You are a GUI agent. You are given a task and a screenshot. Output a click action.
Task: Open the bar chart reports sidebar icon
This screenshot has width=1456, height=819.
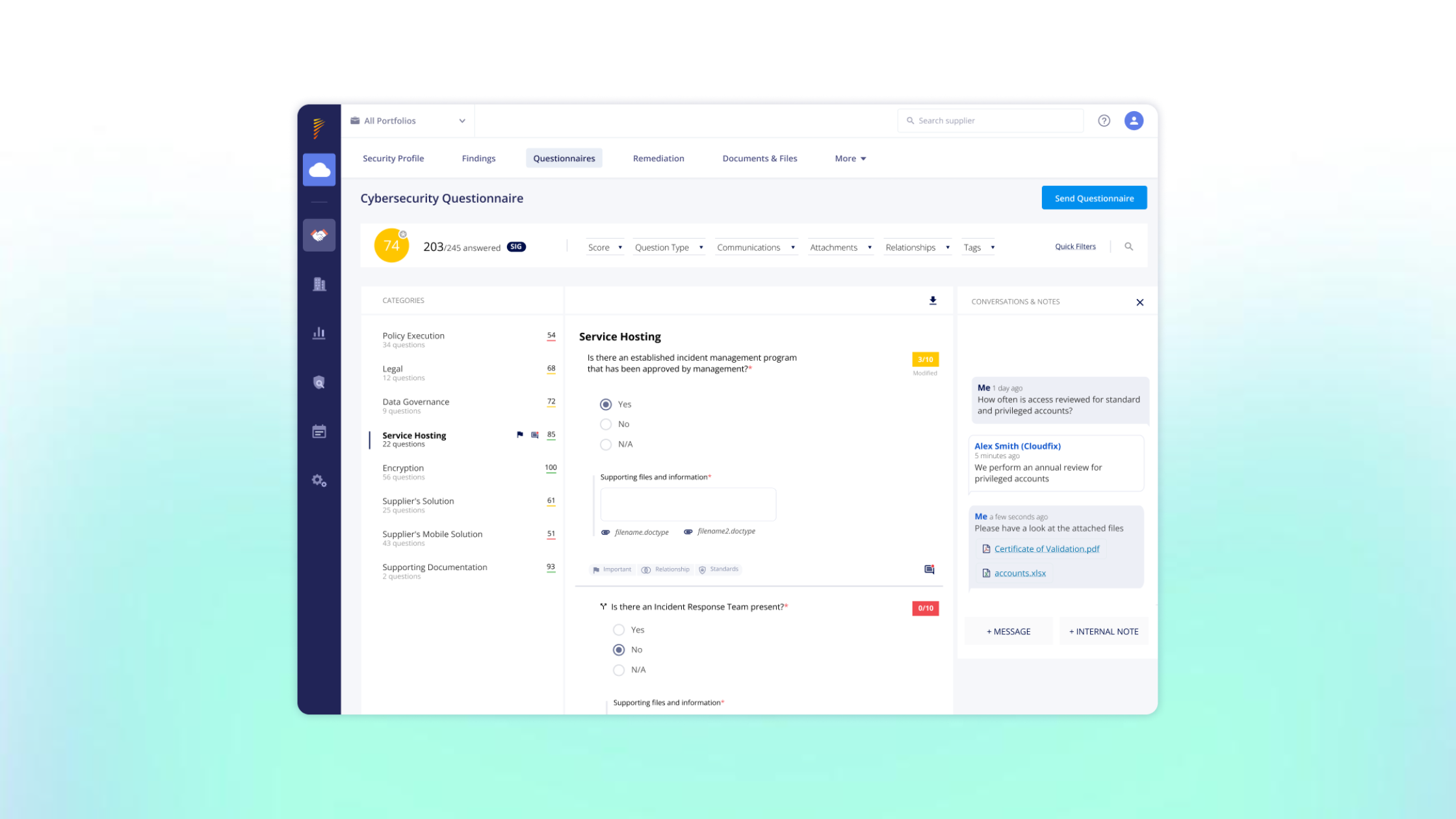[x=319, y=333]
